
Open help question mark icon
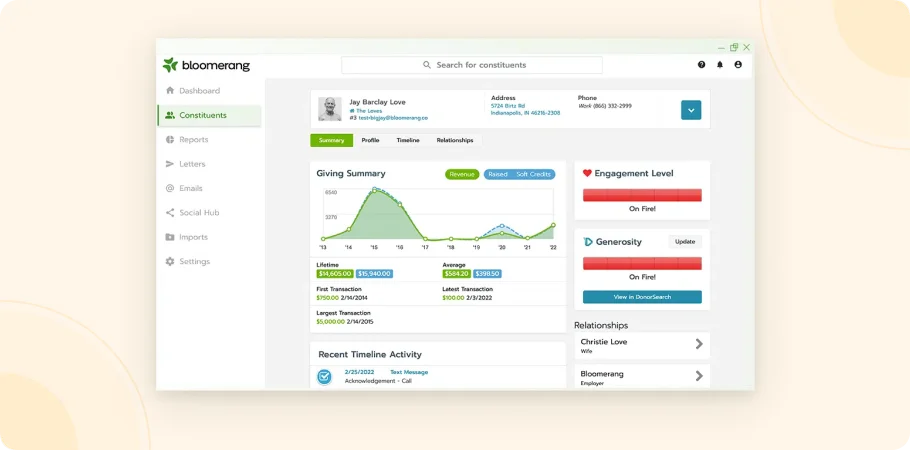click(702, 65)
